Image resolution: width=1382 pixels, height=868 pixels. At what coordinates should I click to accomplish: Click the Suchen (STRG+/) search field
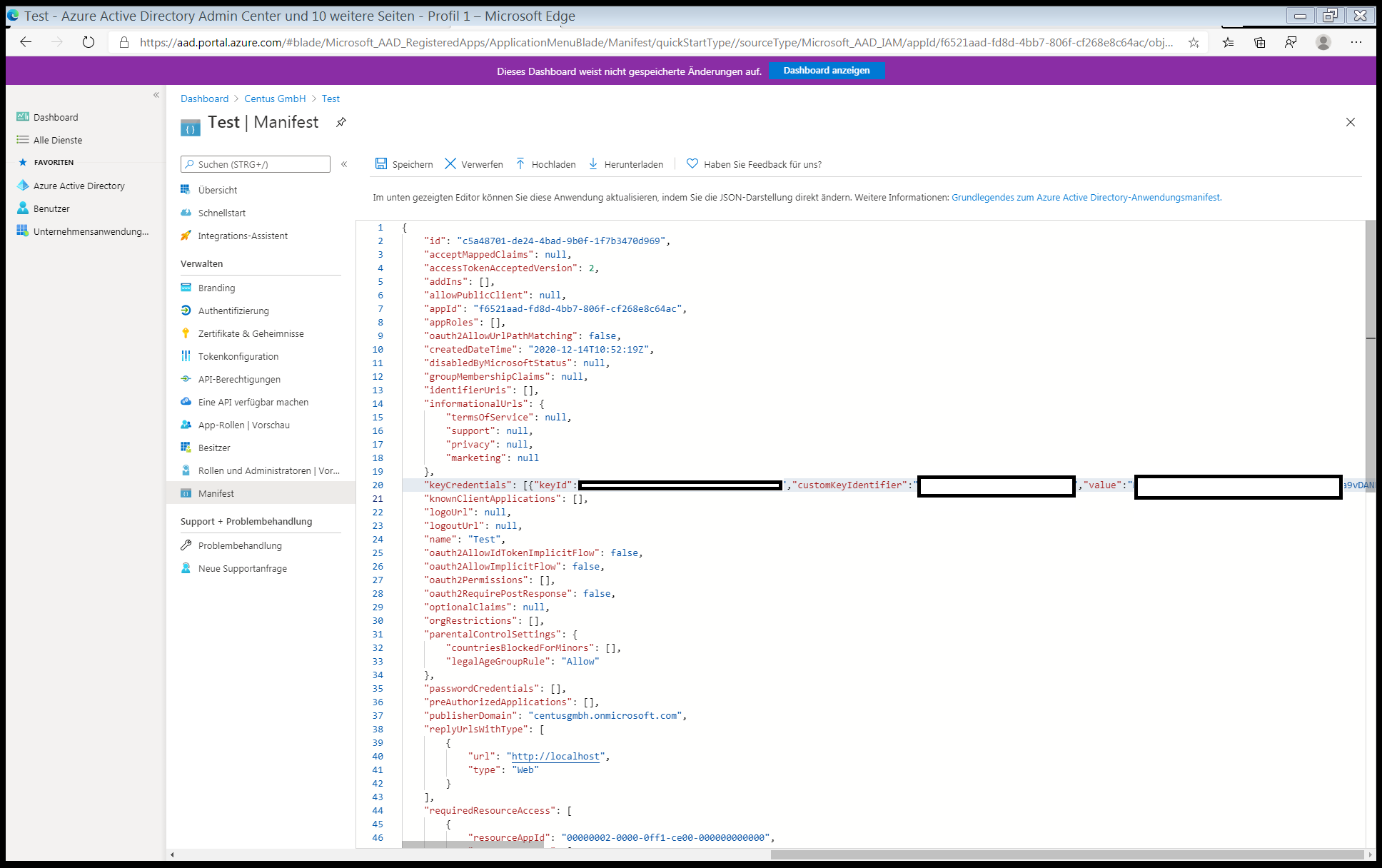(256, 164)
